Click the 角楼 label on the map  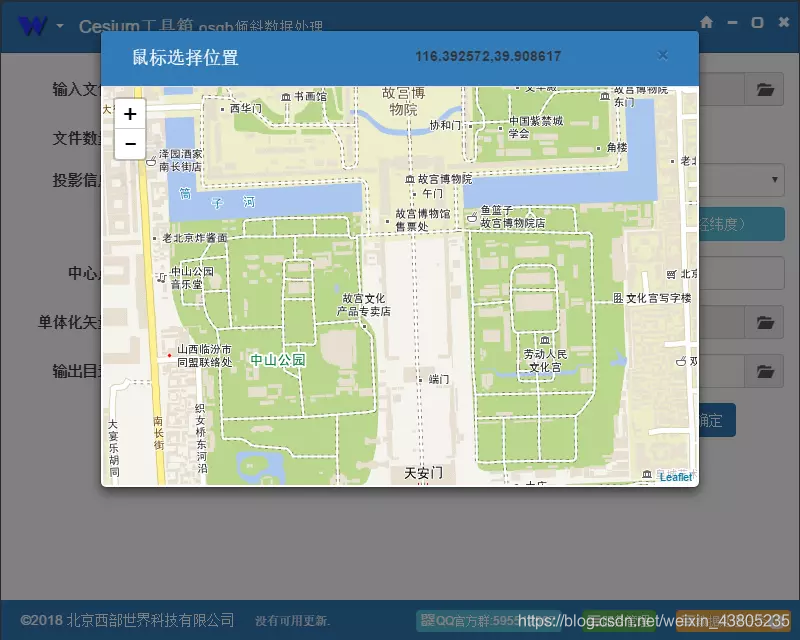click(x=617, y=147)
